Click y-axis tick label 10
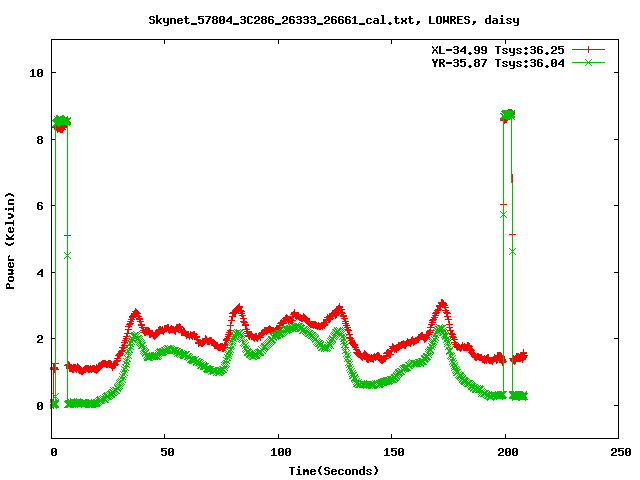Viewport: 640px width, 480px height. 36,73
